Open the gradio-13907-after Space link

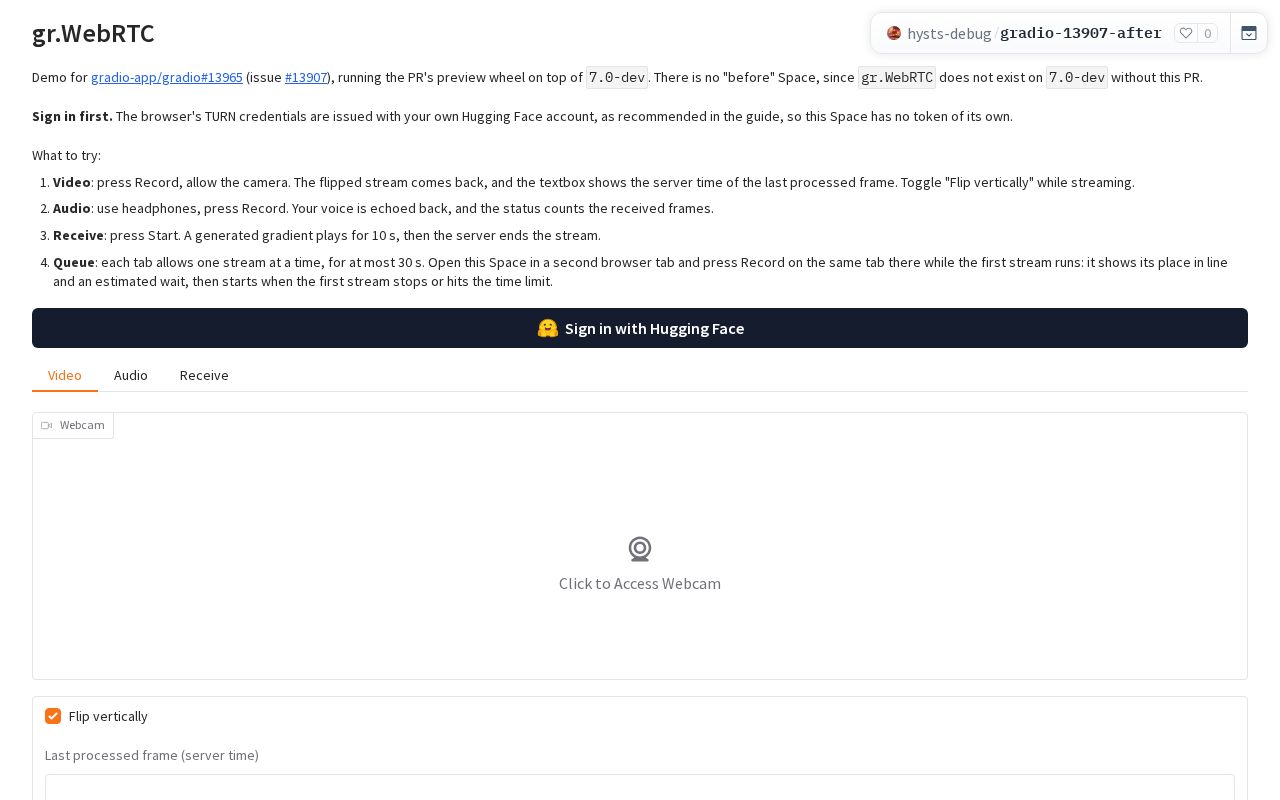tap(1081, 33)
